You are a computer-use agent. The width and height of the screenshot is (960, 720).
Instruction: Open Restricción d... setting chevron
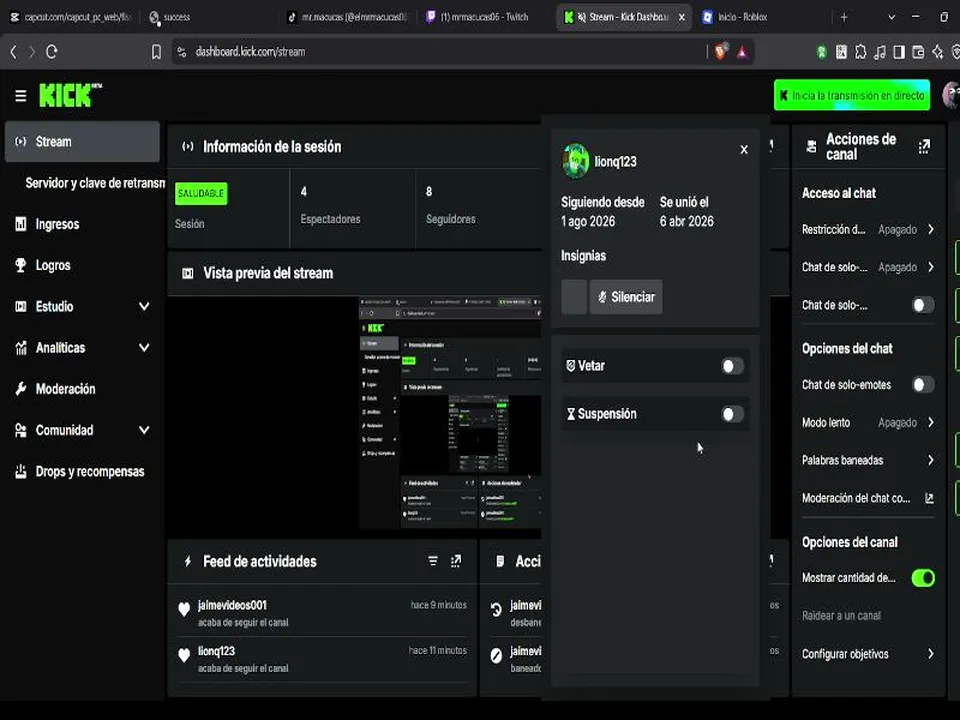pyautogui.click(x=931, y=230)
